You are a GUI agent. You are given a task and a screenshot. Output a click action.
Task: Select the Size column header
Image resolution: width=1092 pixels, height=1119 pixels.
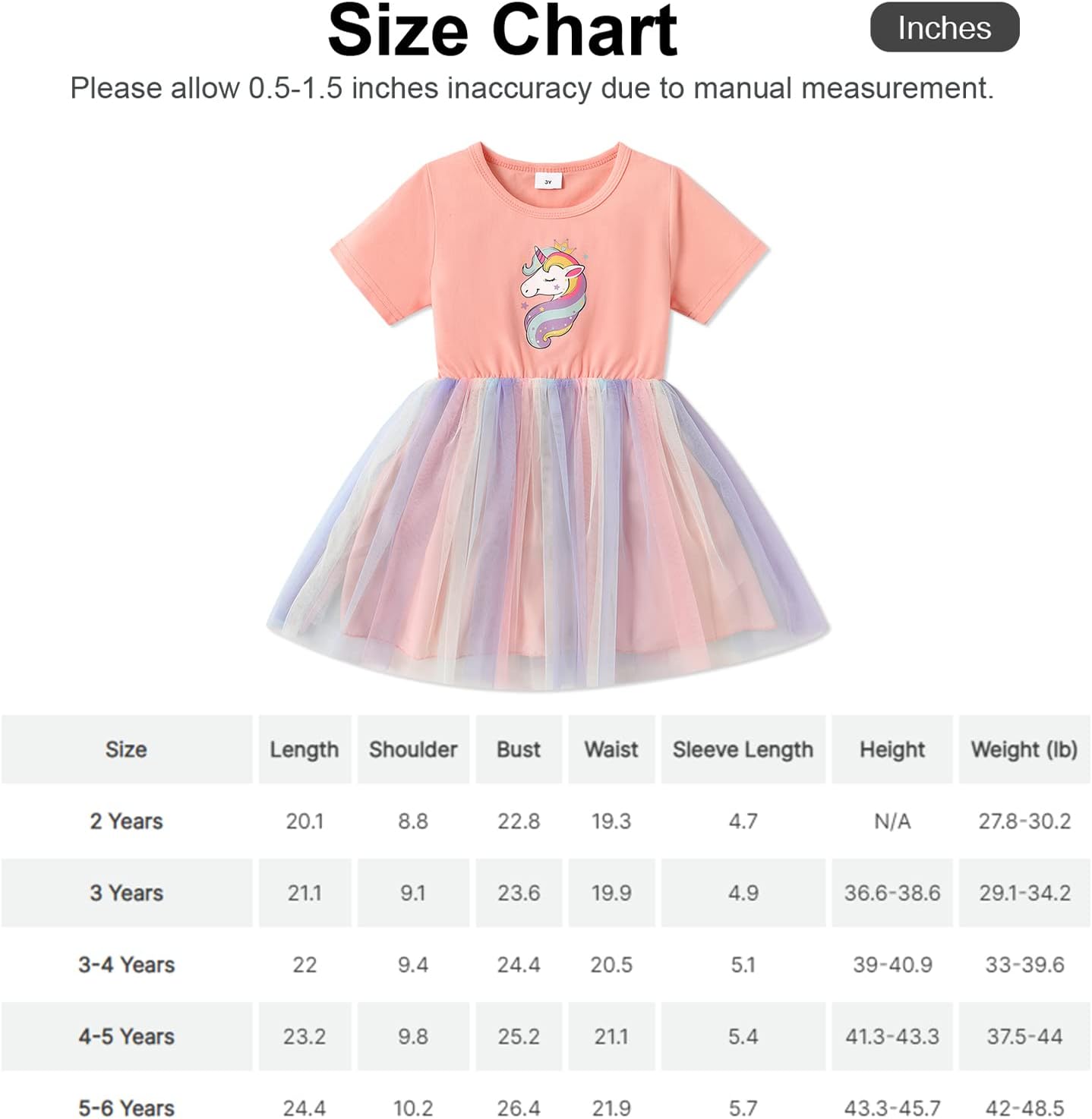coord(126,749)
